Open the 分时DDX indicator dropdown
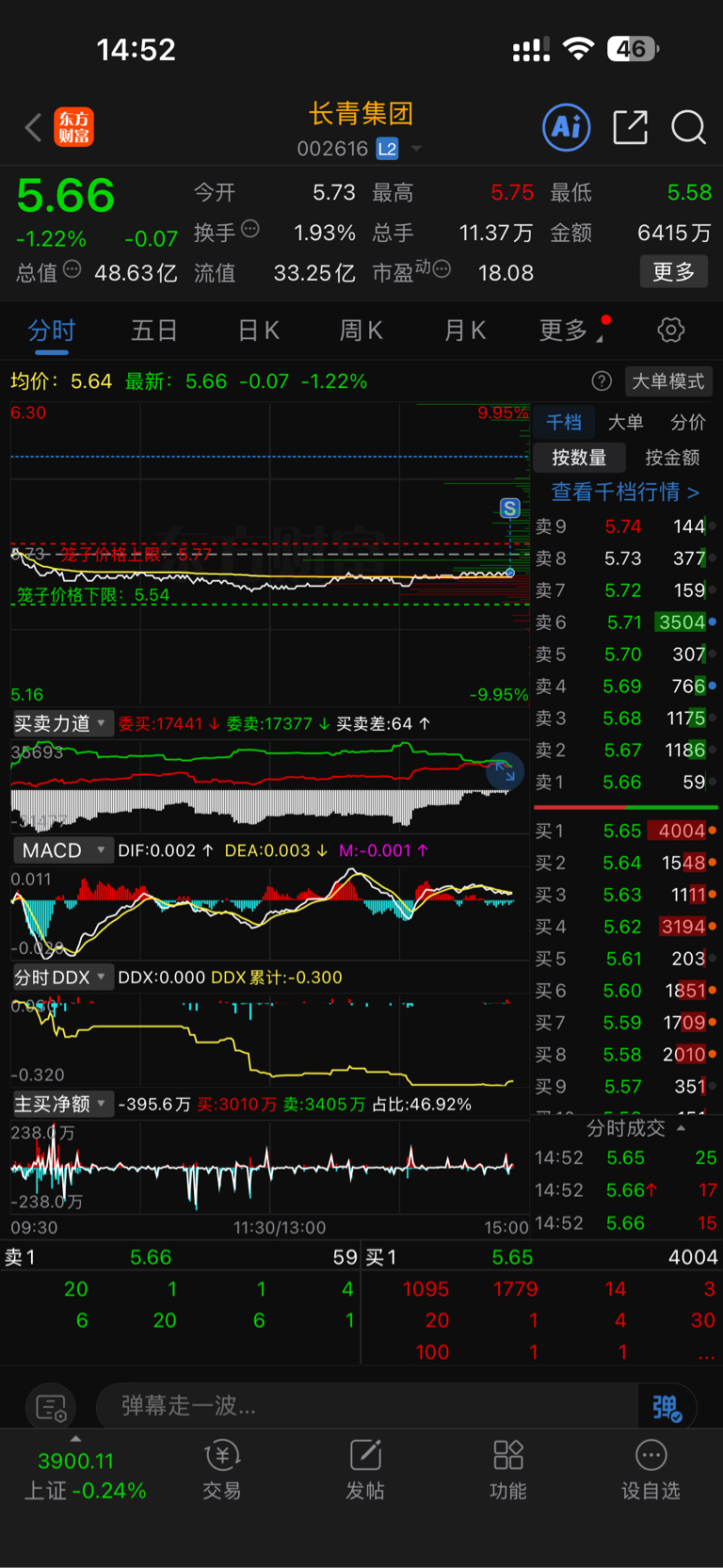723x1568 pixels. (x=62, y=978)
